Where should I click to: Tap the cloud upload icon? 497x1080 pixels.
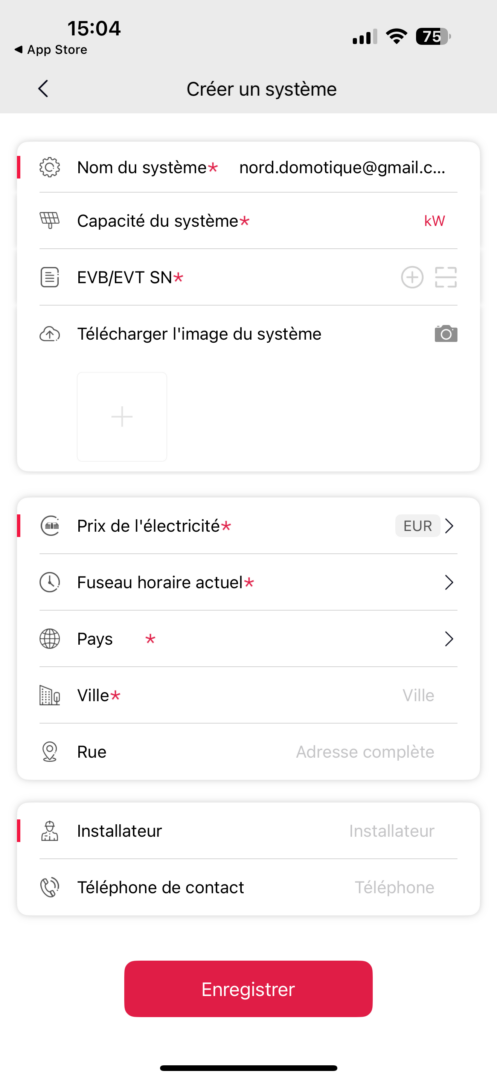[x=50, y=335]
